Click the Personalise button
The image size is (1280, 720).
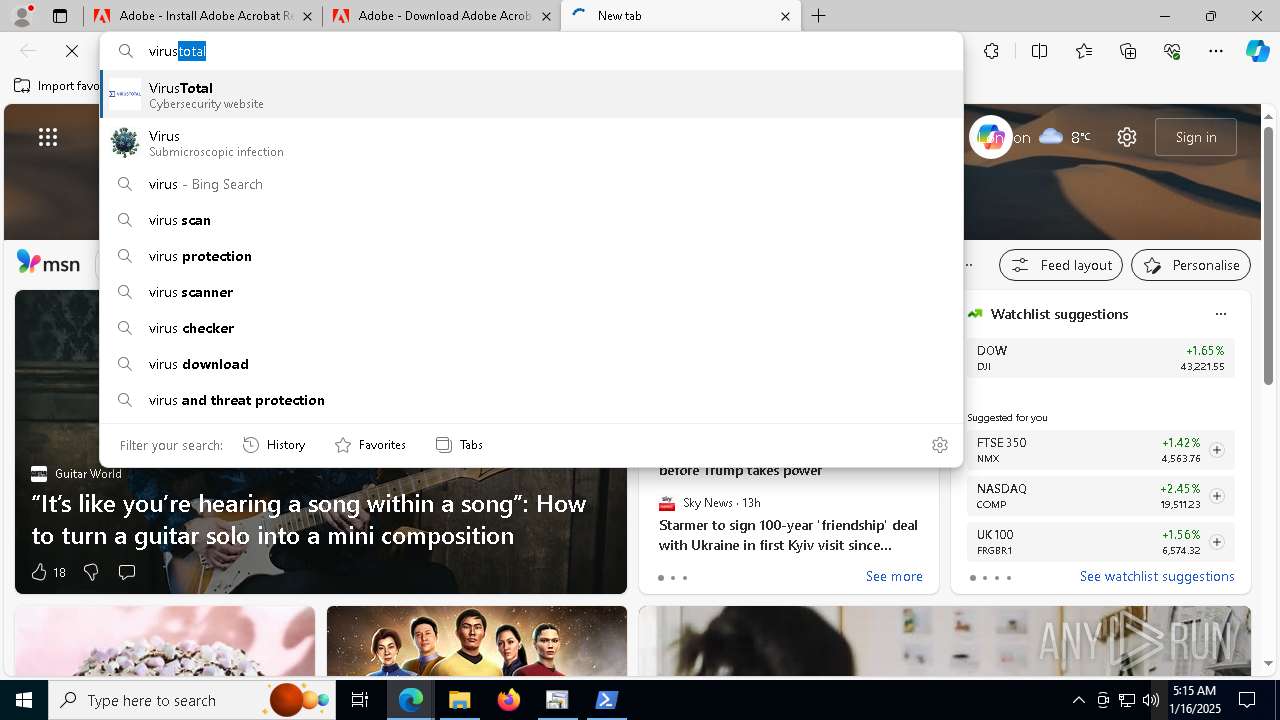pos(1191,265)
